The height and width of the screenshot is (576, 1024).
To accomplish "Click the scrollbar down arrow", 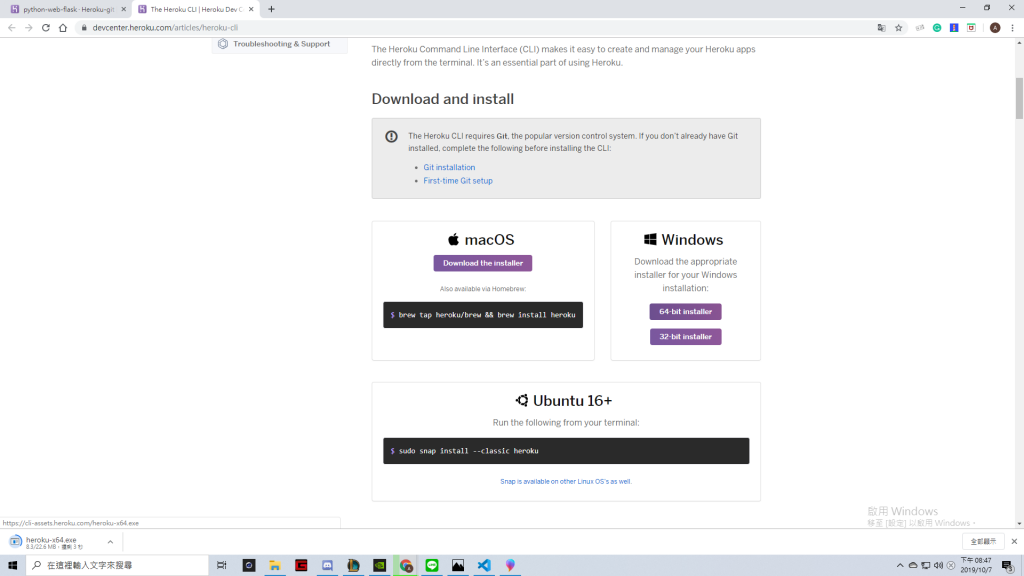I will [1019, 523].
